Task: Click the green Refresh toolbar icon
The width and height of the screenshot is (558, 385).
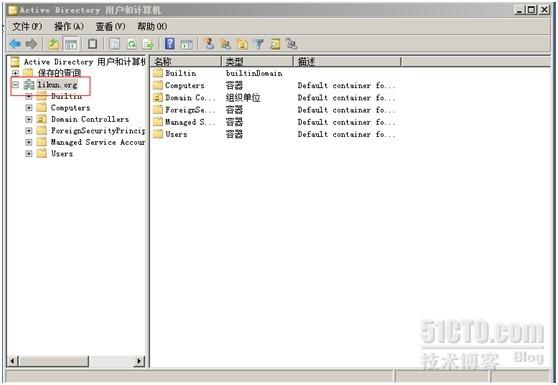Action: 132,44
